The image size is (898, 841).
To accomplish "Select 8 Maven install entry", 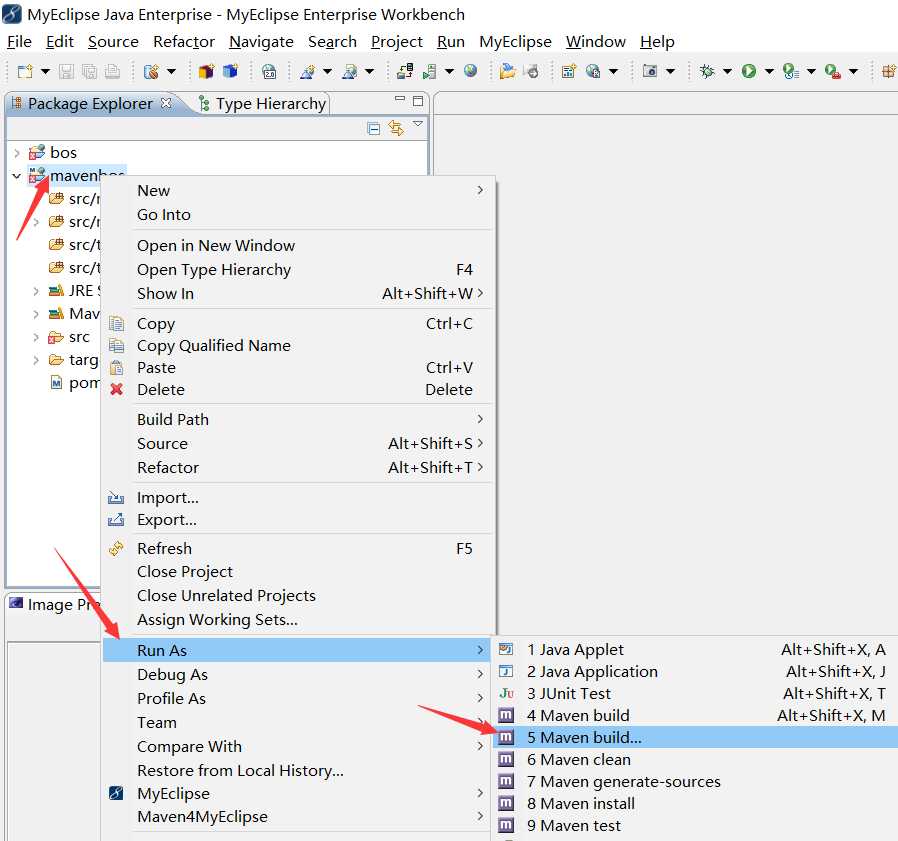I will coord(695,804).
